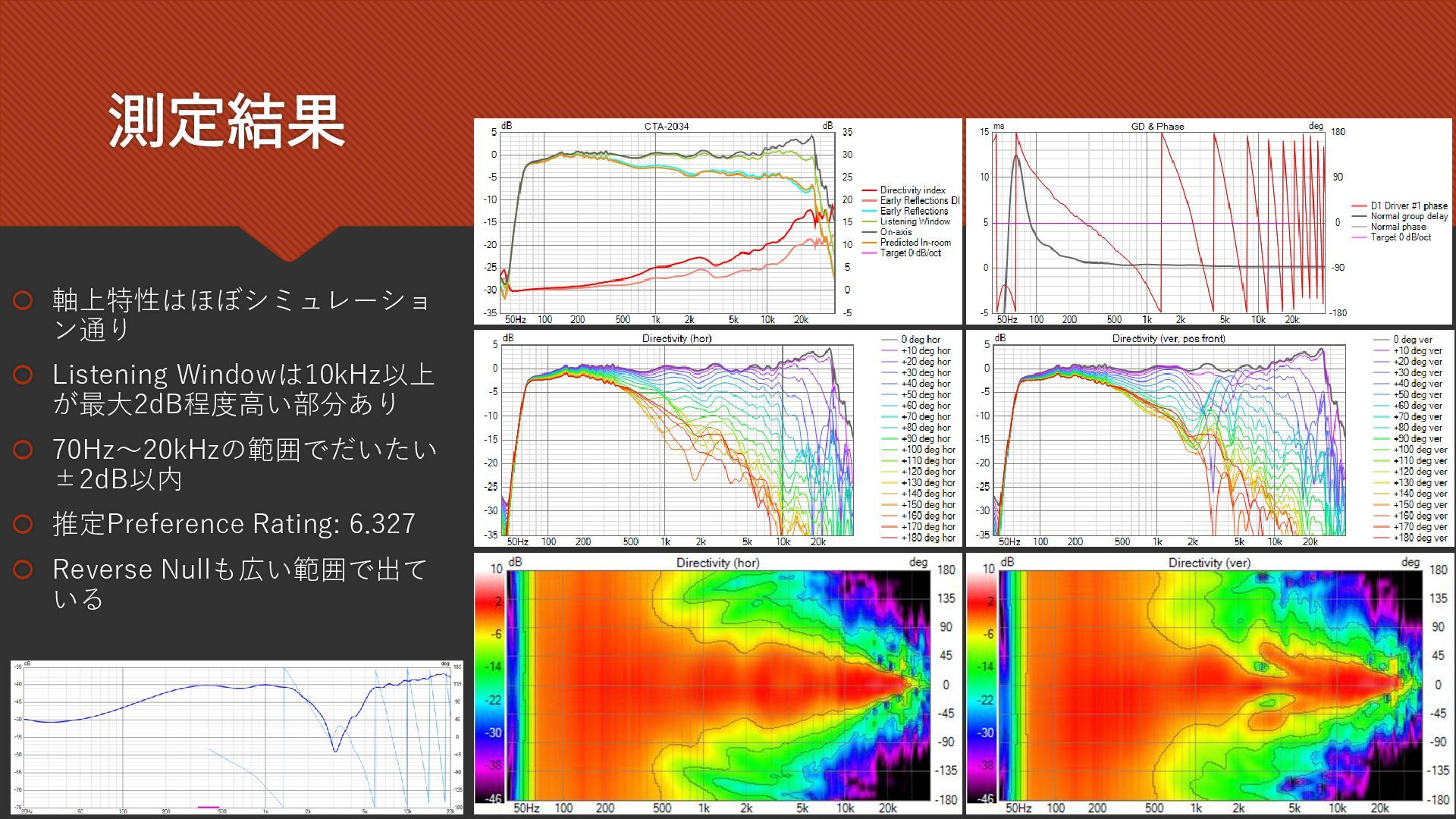Screen dimensions: 1456x819
Task: Click the 'Listening Window' legend entry
Action: (x=915, y=221)
